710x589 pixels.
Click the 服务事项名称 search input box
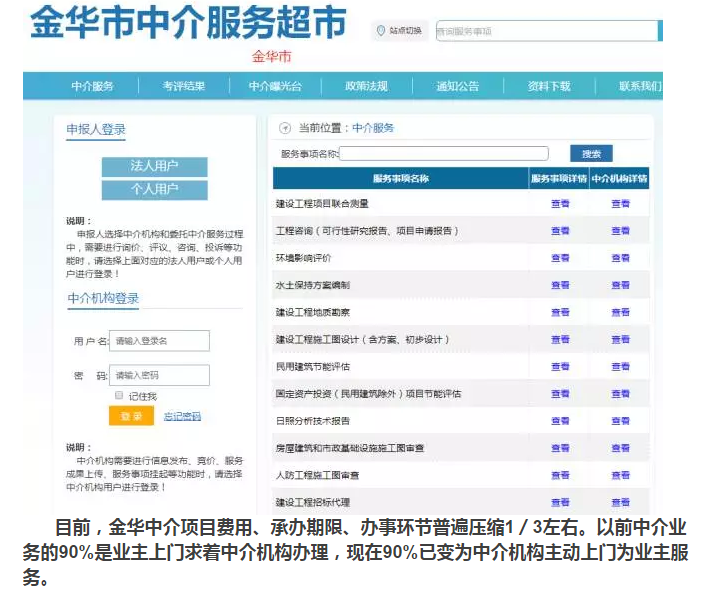tap(444, 154)
